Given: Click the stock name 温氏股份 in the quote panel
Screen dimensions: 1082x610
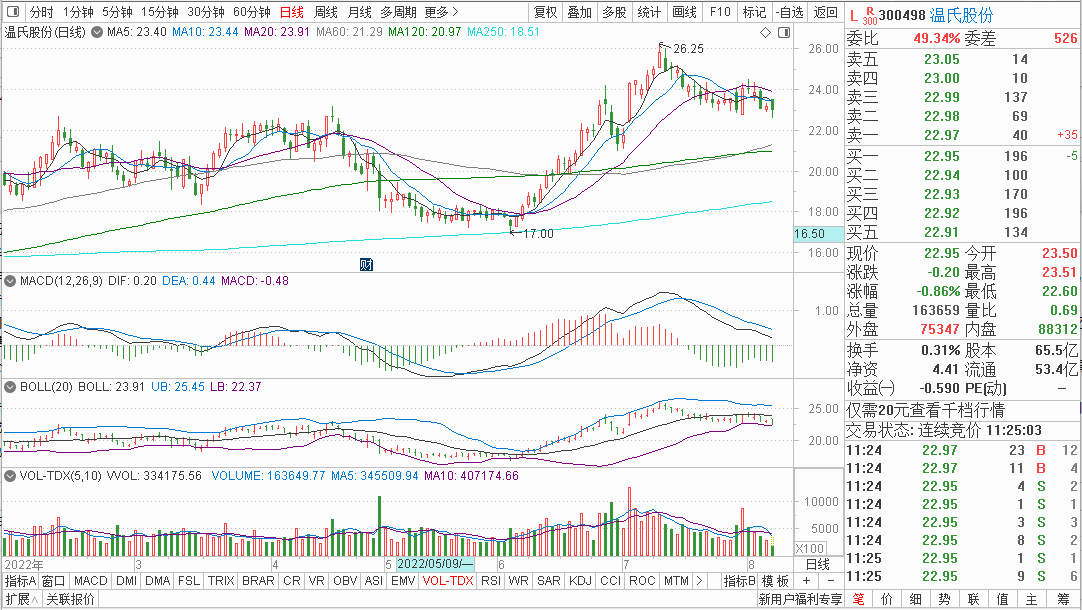Looking at the screenshot, I should (x=961, y=15).
